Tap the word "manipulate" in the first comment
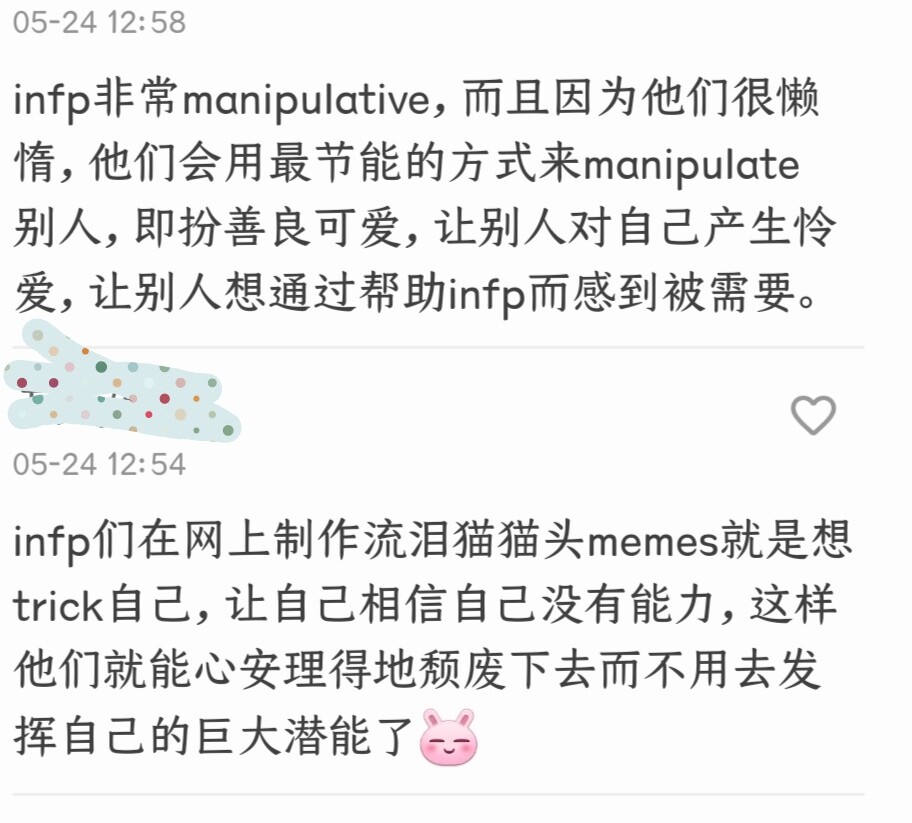The width and height of the screenshot is (912, 823). click(692, 165)
